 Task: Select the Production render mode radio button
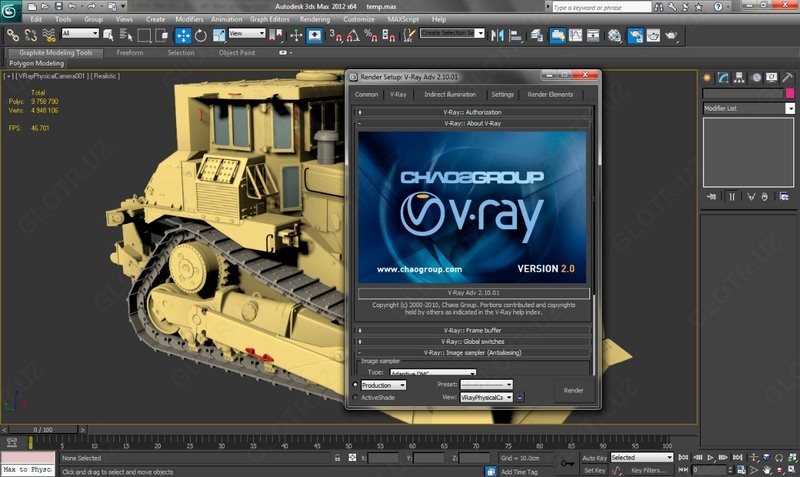[355, 385]
